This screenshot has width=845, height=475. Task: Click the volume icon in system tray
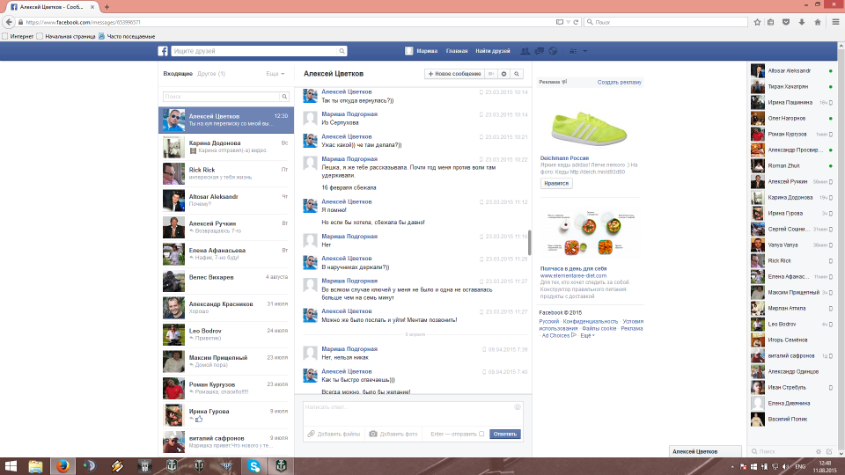click(x=785, y=466)
